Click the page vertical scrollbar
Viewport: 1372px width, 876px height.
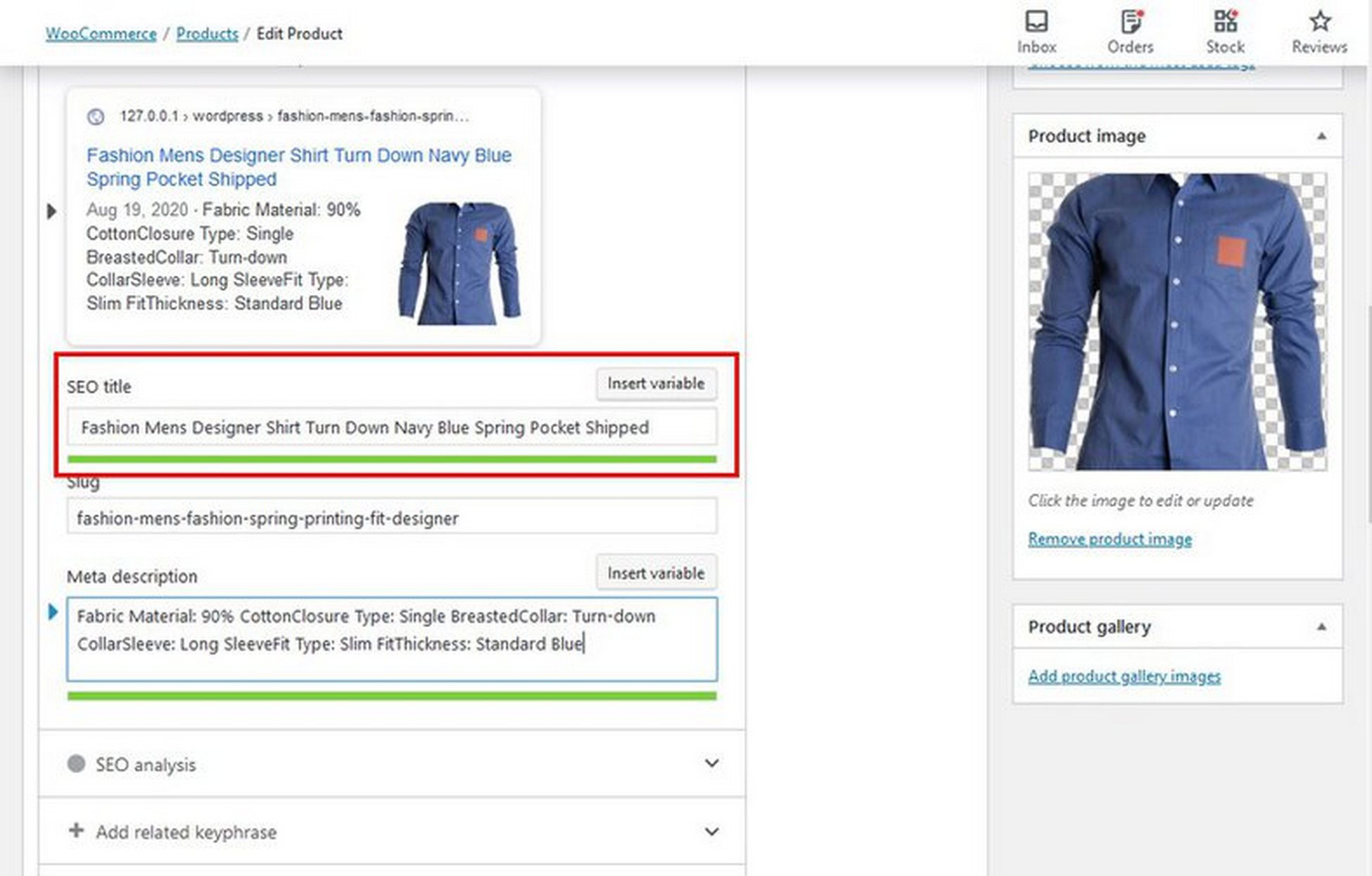[1368, 415]
